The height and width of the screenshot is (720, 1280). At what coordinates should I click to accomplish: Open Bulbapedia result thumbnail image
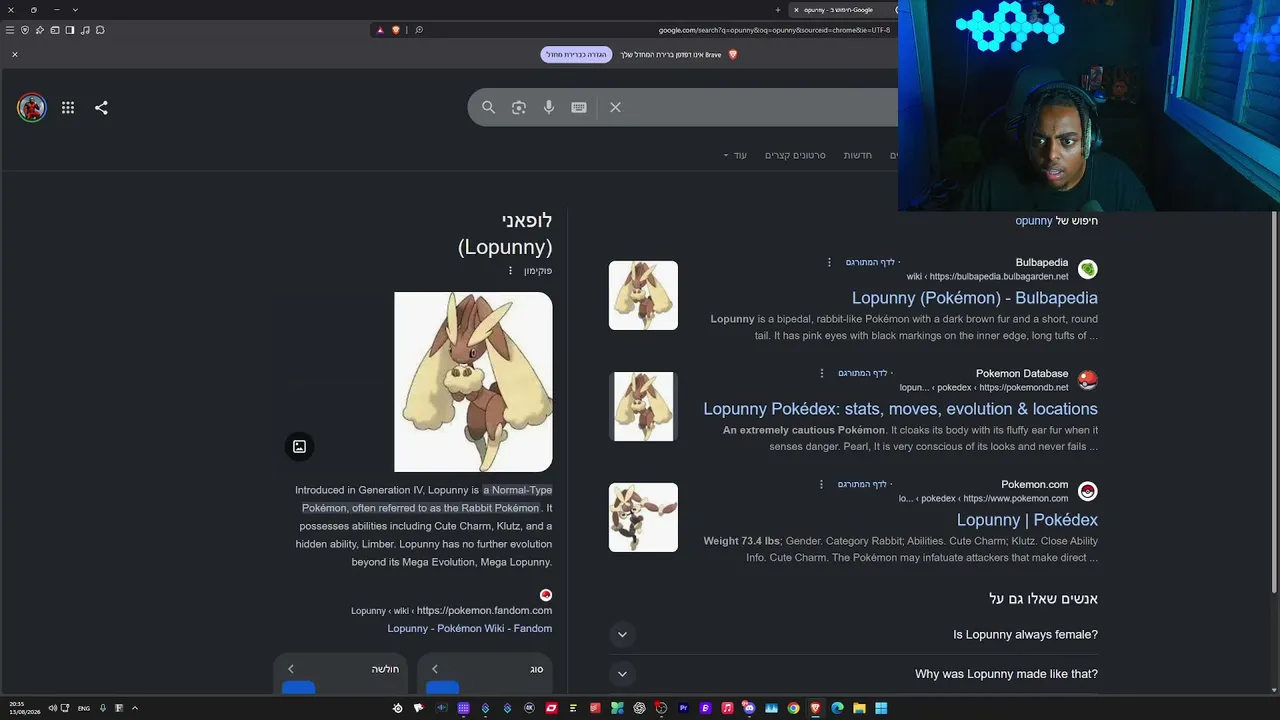point(643,296)
